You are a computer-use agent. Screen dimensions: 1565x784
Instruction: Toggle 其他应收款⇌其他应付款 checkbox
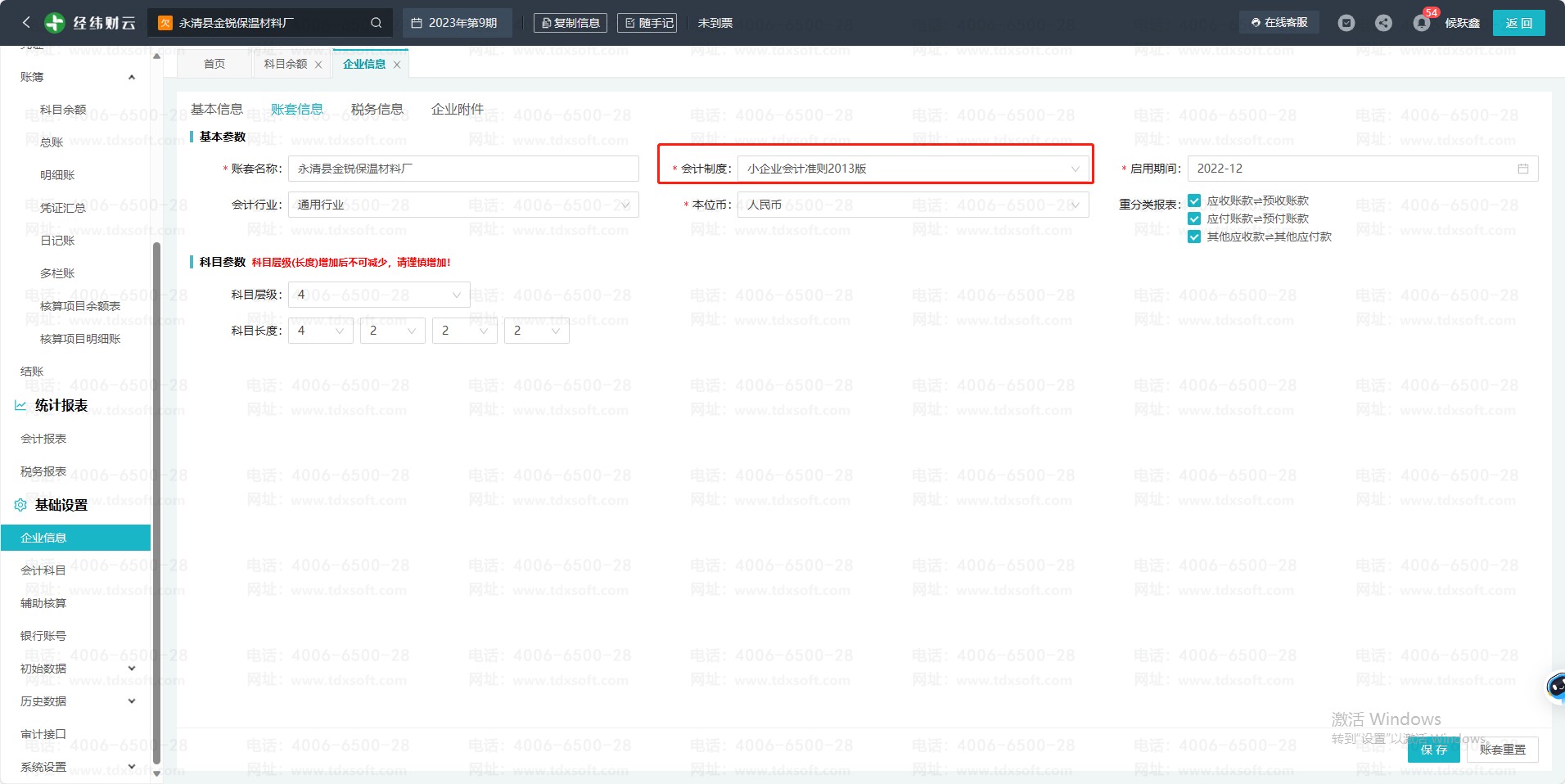tap(1194, 237)
